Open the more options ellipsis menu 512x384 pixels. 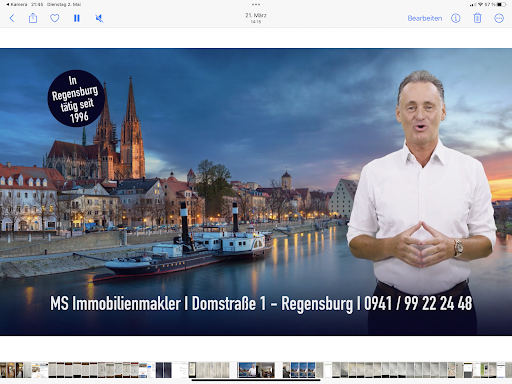coord(499,18)
